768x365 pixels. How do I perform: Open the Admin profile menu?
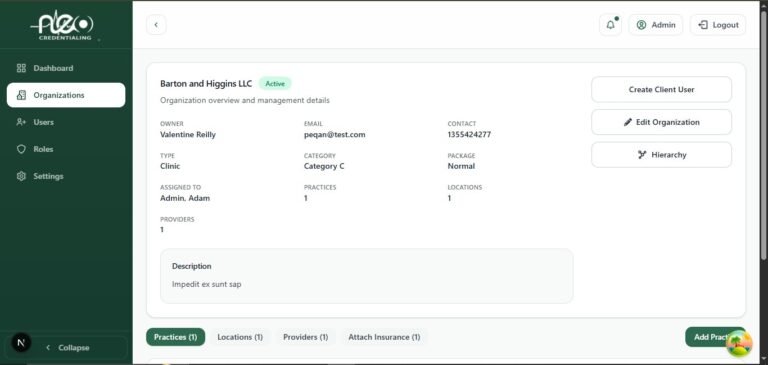655,25
